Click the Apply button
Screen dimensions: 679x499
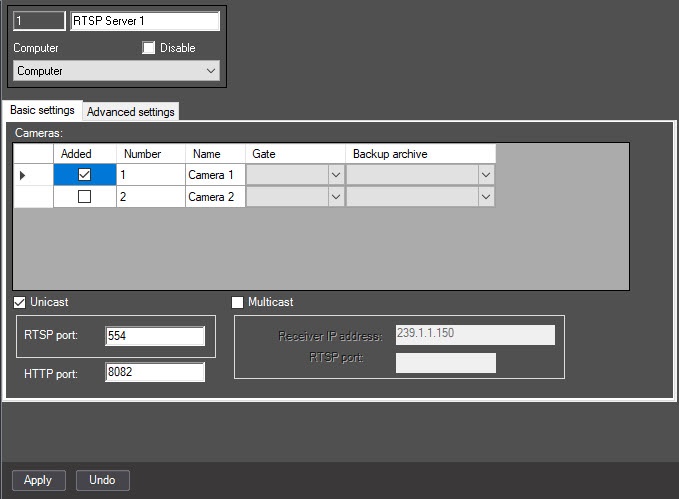click(x=39, y=480)
